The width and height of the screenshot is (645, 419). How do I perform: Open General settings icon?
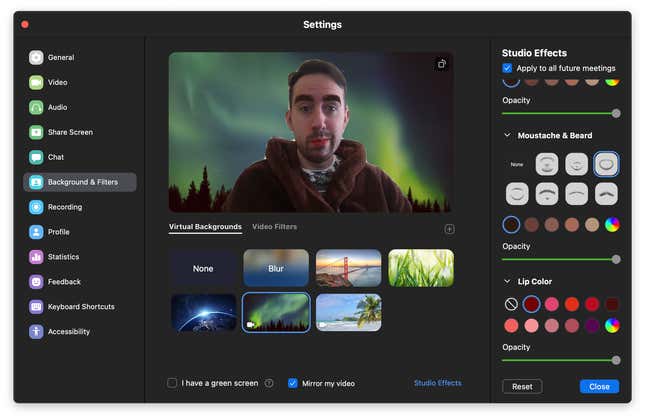(x=36, y=57)
